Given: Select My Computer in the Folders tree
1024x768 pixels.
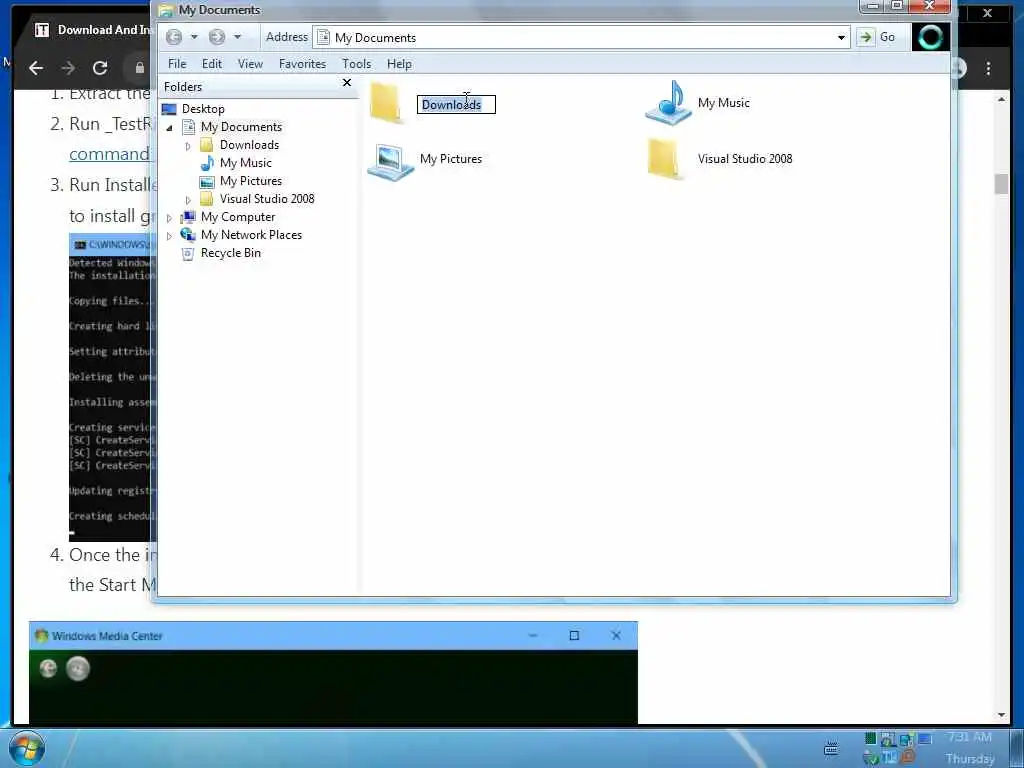Looking at the screenshot, I should pyautogui.click(x=238, y=217).
